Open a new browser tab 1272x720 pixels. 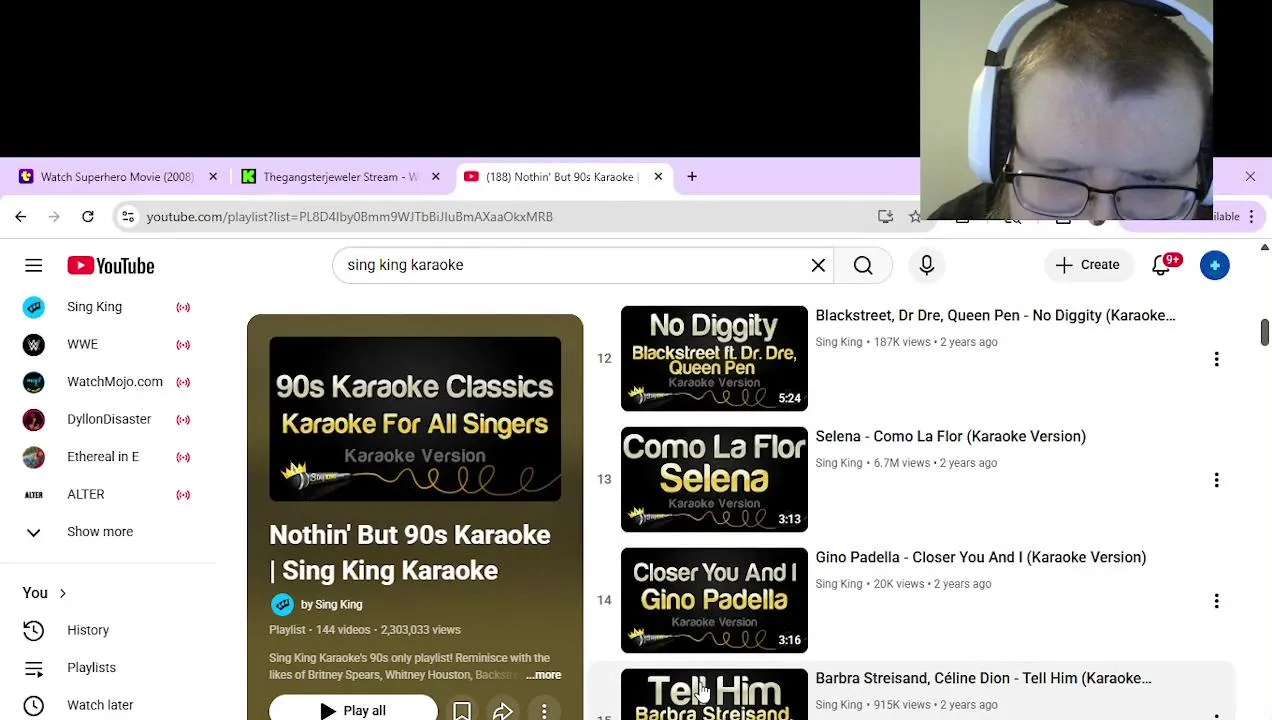[692, 176]
